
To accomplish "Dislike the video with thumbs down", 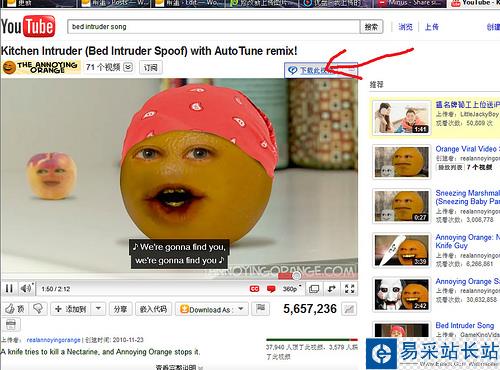I will pos(38,309).
